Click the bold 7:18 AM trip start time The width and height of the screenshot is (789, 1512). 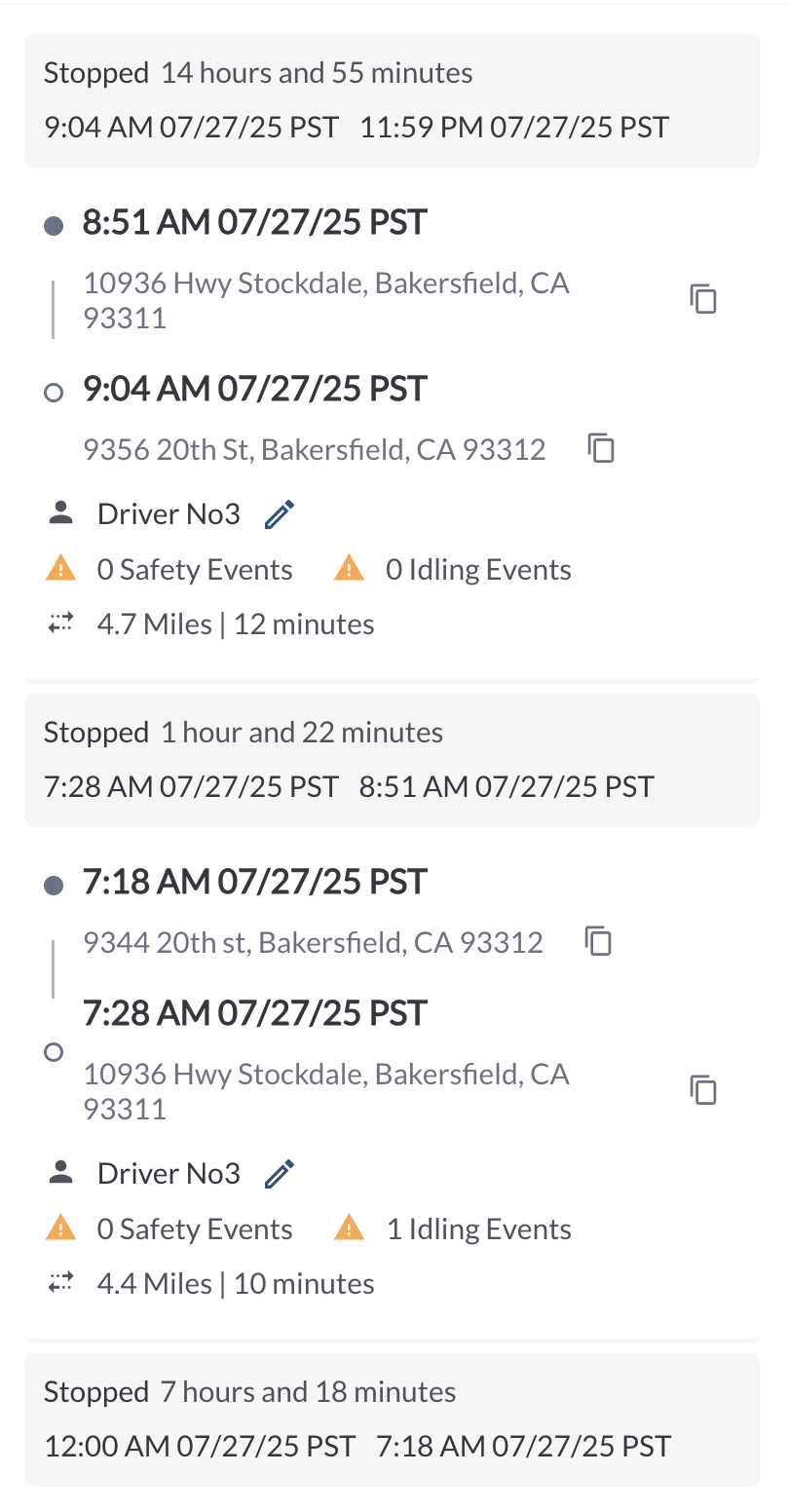(x=254, y=883)
